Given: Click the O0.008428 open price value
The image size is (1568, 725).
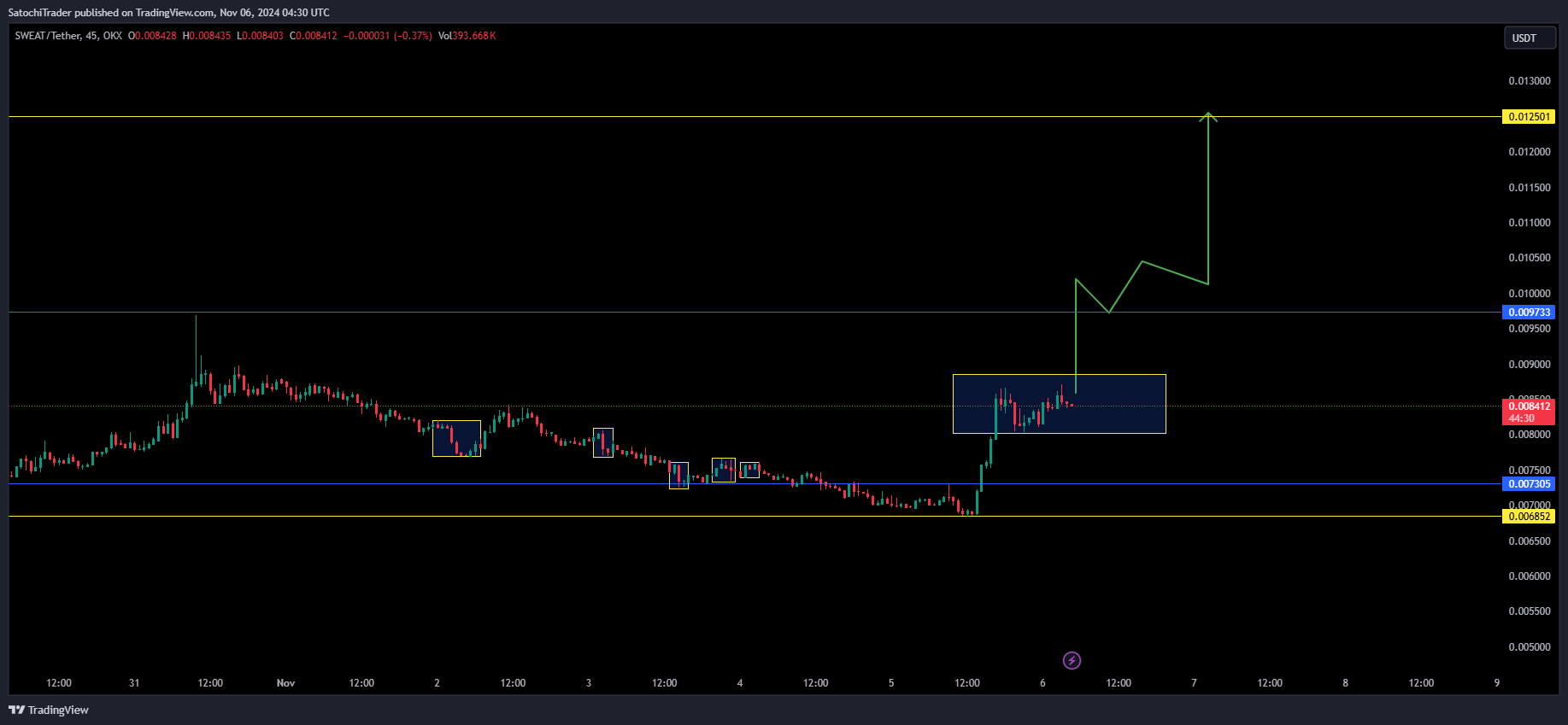Looking at the screenshot, I should click(x=152, y=36).
